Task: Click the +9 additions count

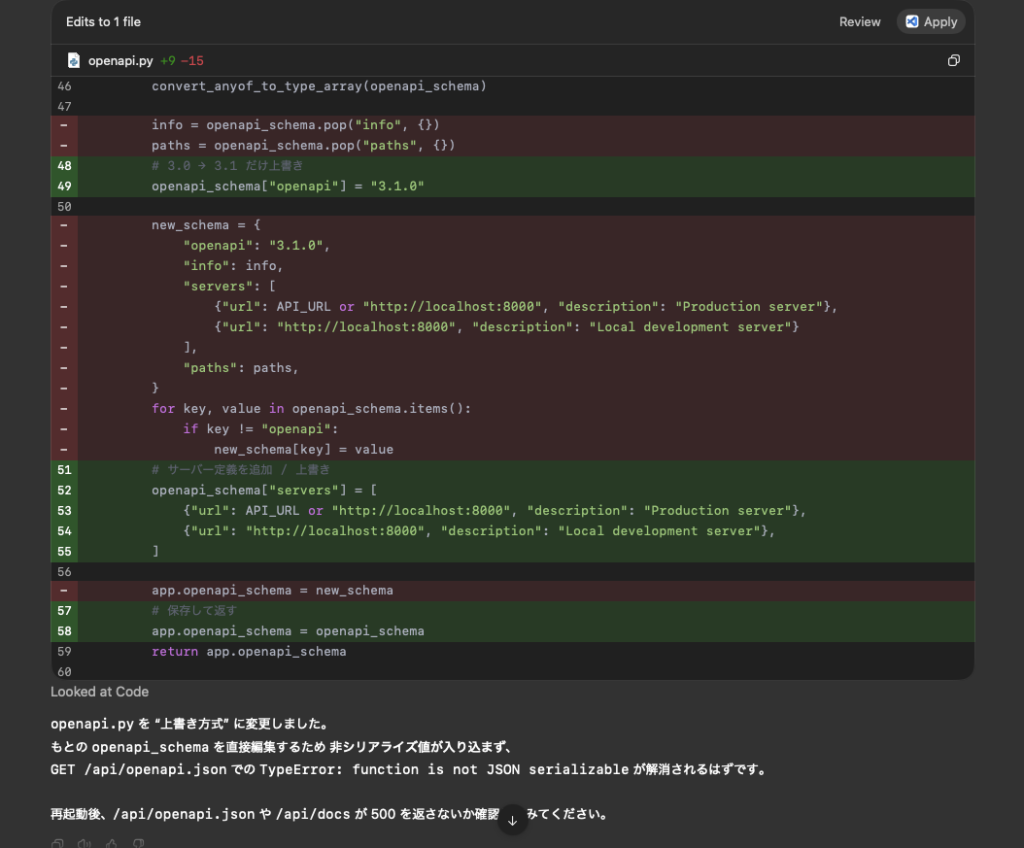Action: pyautogui.click(x=168, y=60)
